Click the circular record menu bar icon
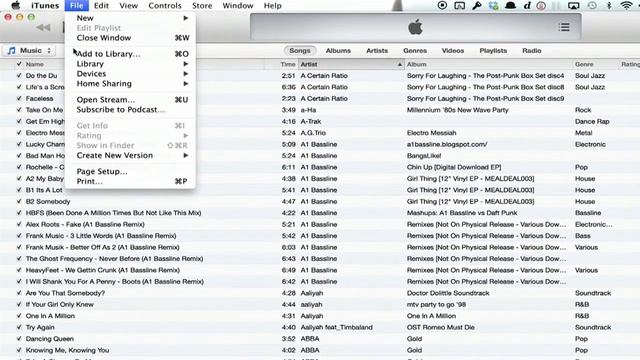Screen dimensions: 640x360 click(442, 5)
